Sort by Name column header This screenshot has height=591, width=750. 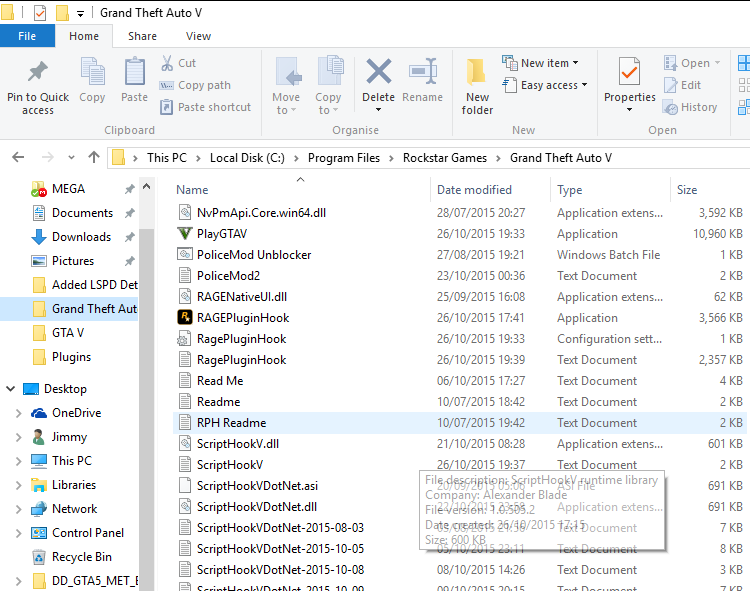click(x=192, y=190)
